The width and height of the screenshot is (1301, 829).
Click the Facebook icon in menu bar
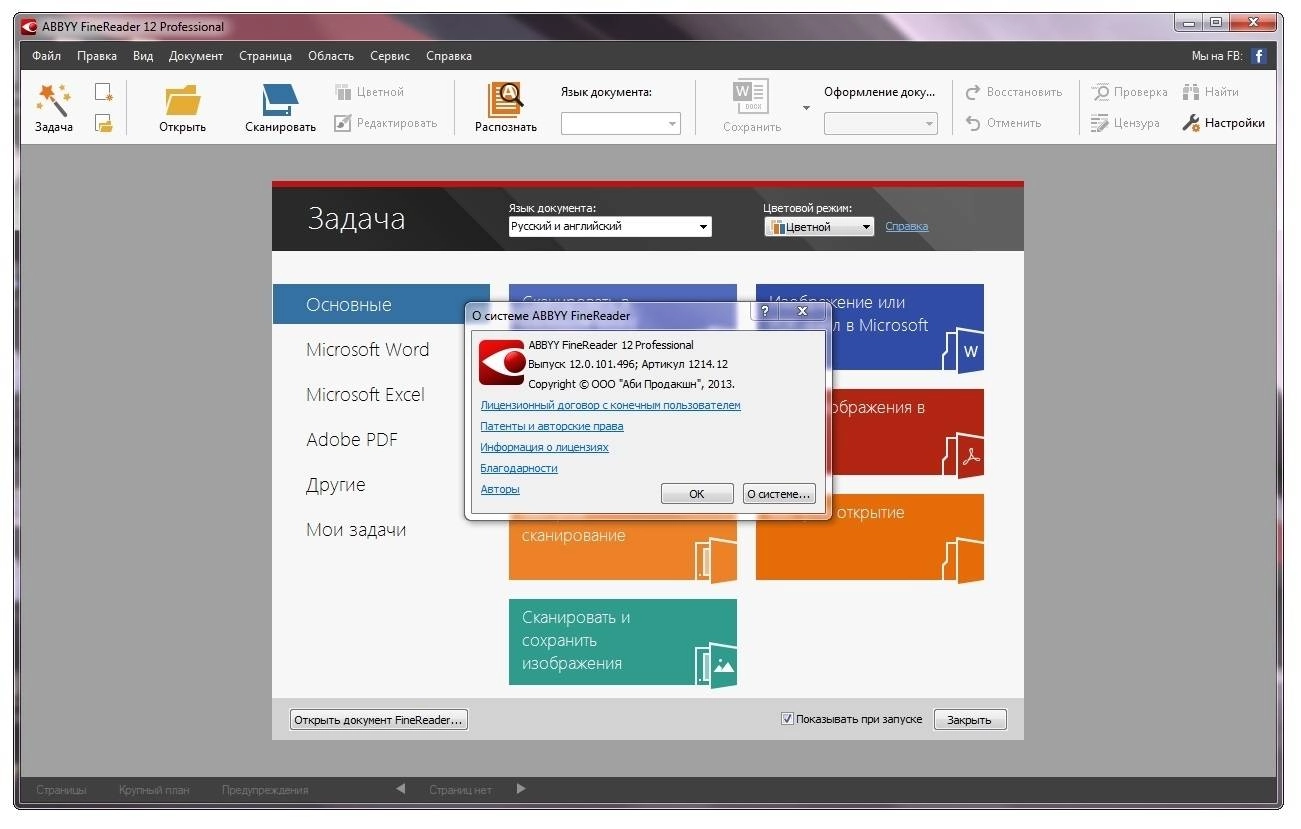(x=1259, y=56)
